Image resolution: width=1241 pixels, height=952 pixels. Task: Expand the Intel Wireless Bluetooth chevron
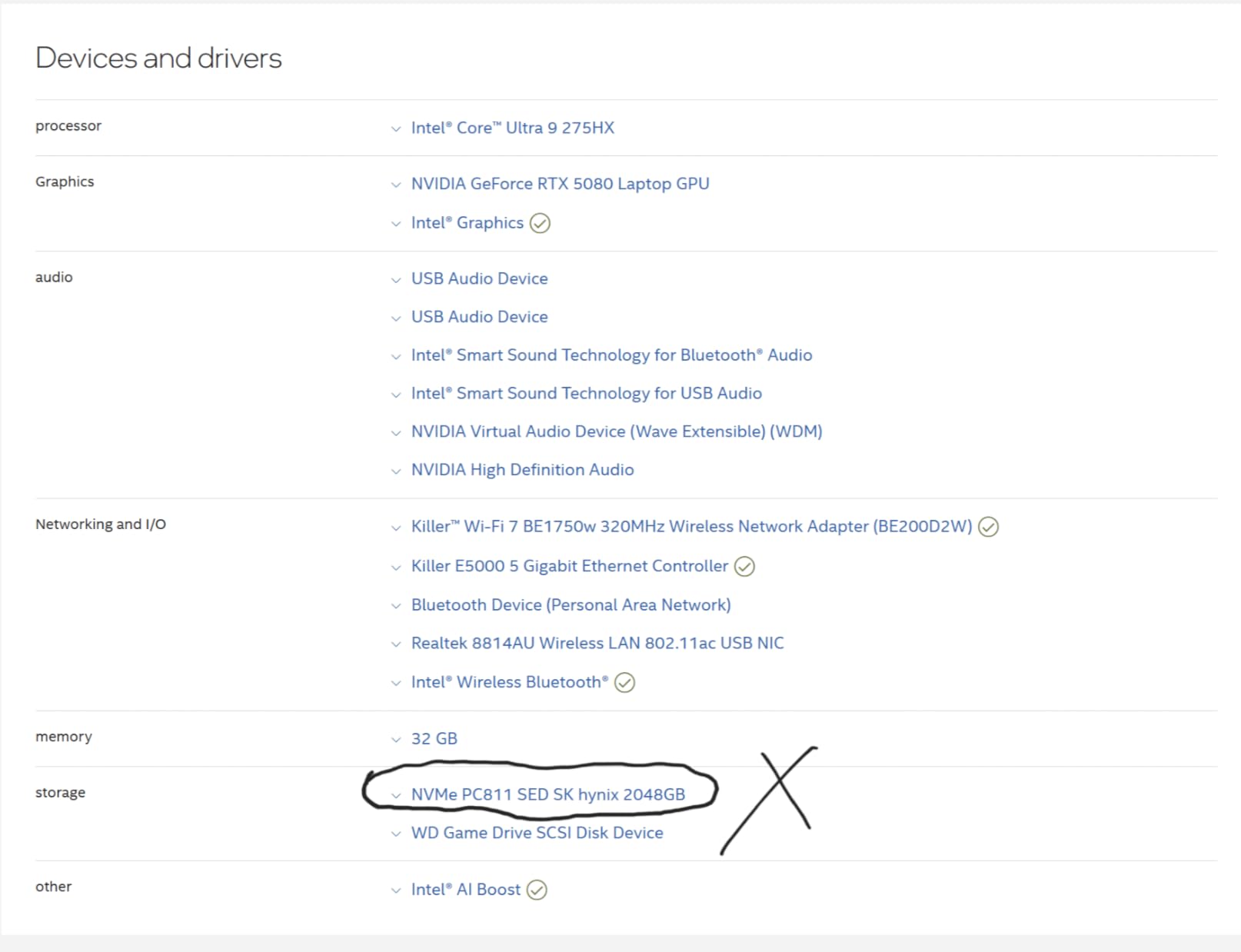point(396,683)
